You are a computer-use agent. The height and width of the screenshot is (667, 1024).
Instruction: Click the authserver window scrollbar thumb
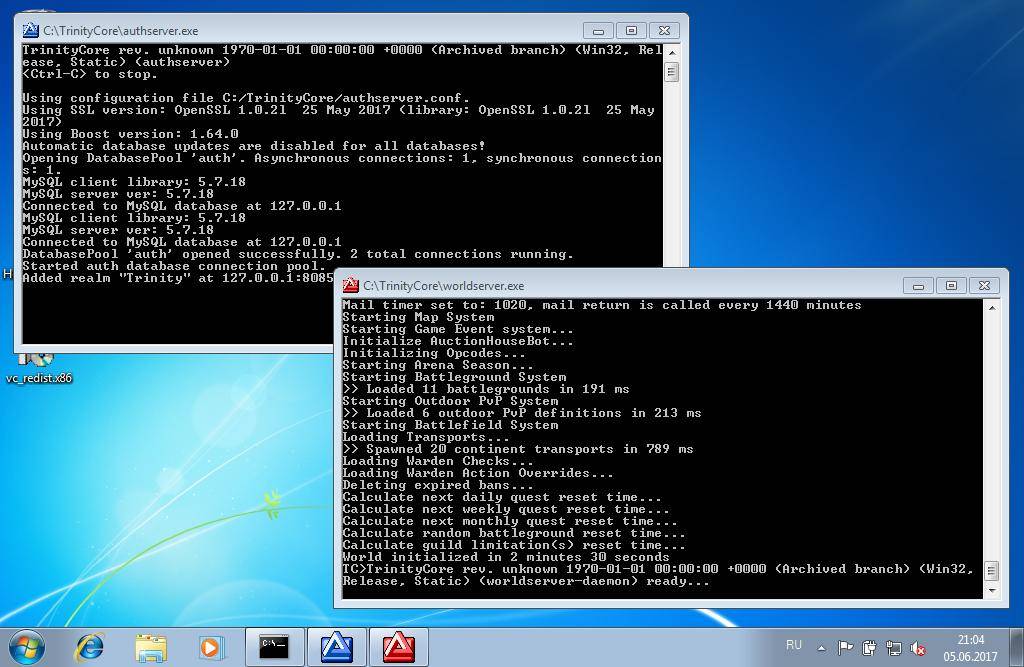(672, 71)
